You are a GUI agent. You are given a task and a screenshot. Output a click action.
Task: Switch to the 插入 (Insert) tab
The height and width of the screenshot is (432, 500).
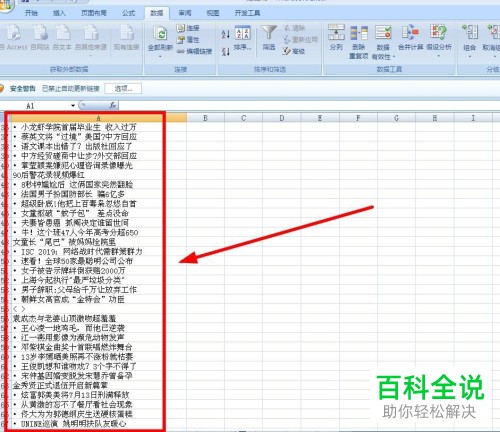point(59,13)
